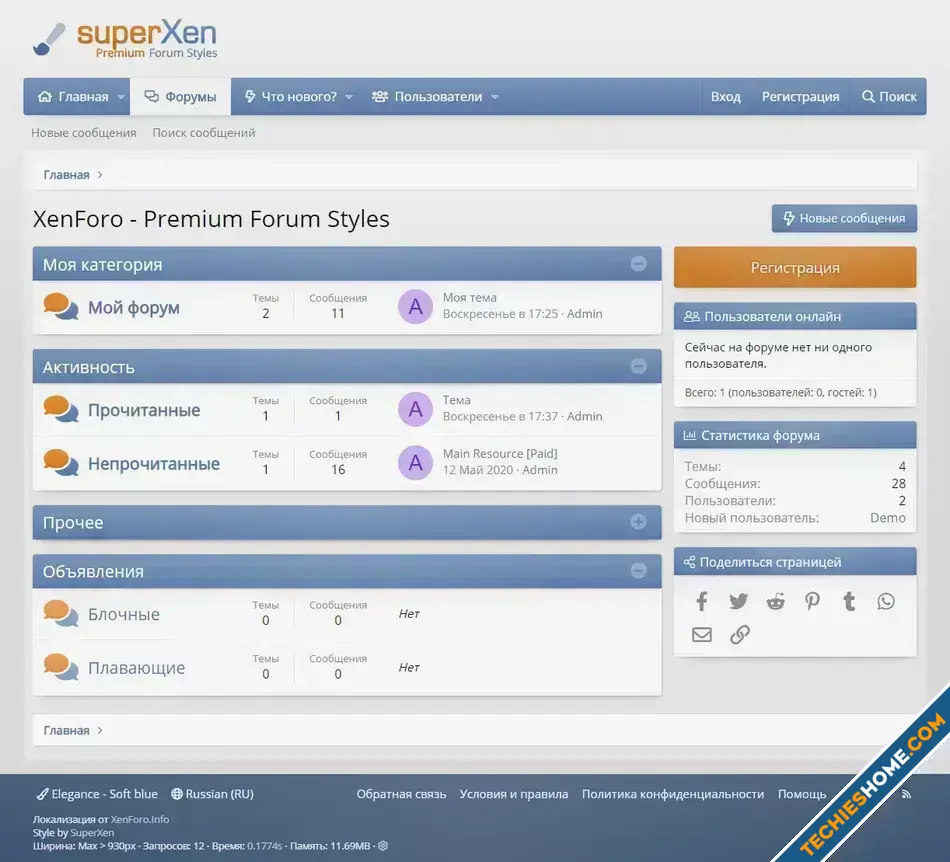
Task: Open dropdown arrow next to Что нового?
Action: [349, 97]
